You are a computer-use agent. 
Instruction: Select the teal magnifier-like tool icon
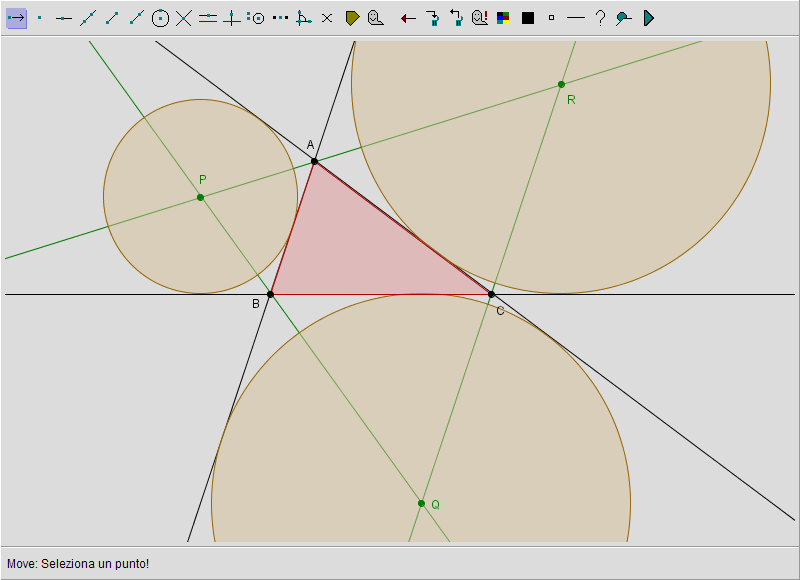point(623,18)
